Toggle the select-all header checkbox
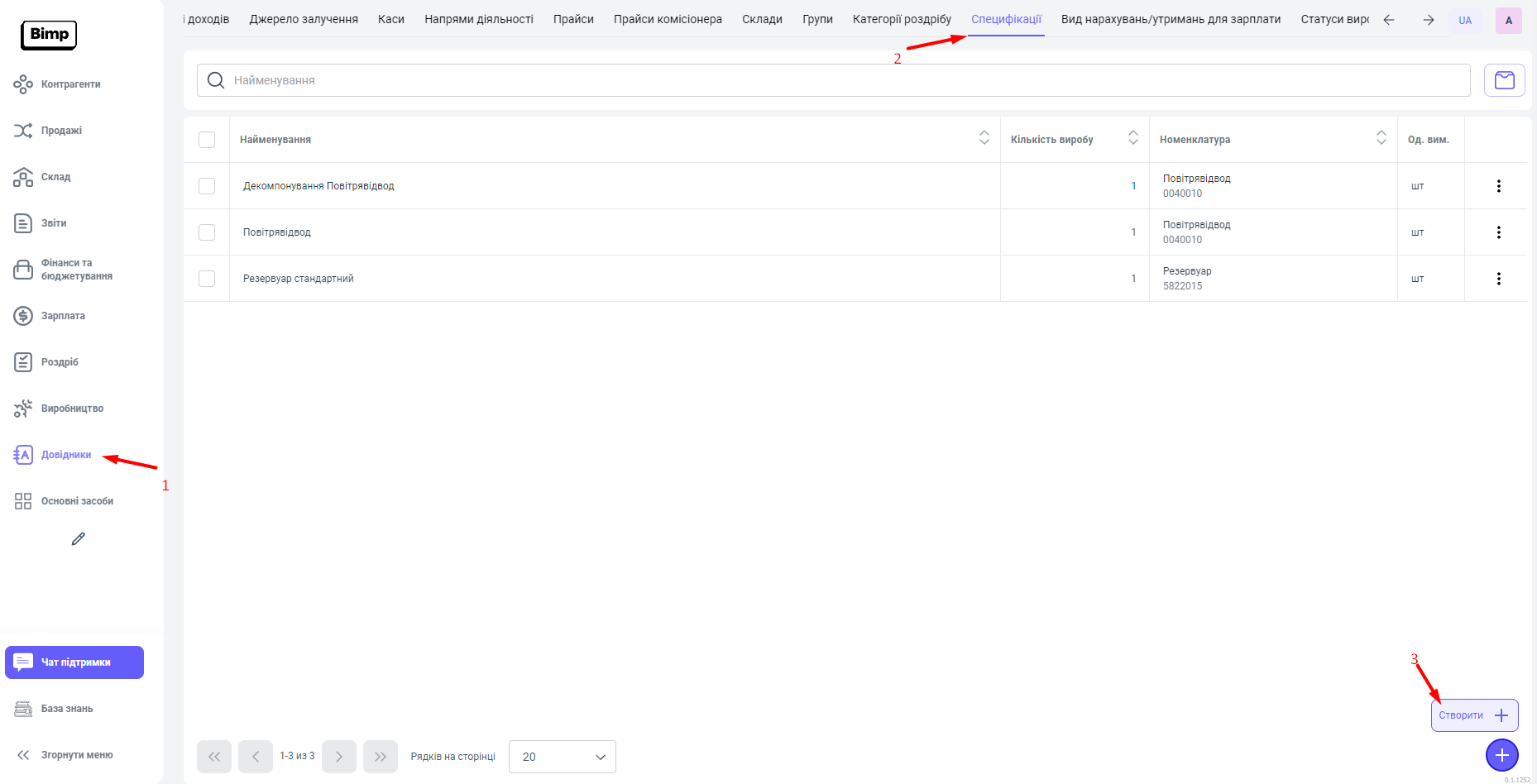The height and width of the screenshot is (784, 1537). (207, 140)
